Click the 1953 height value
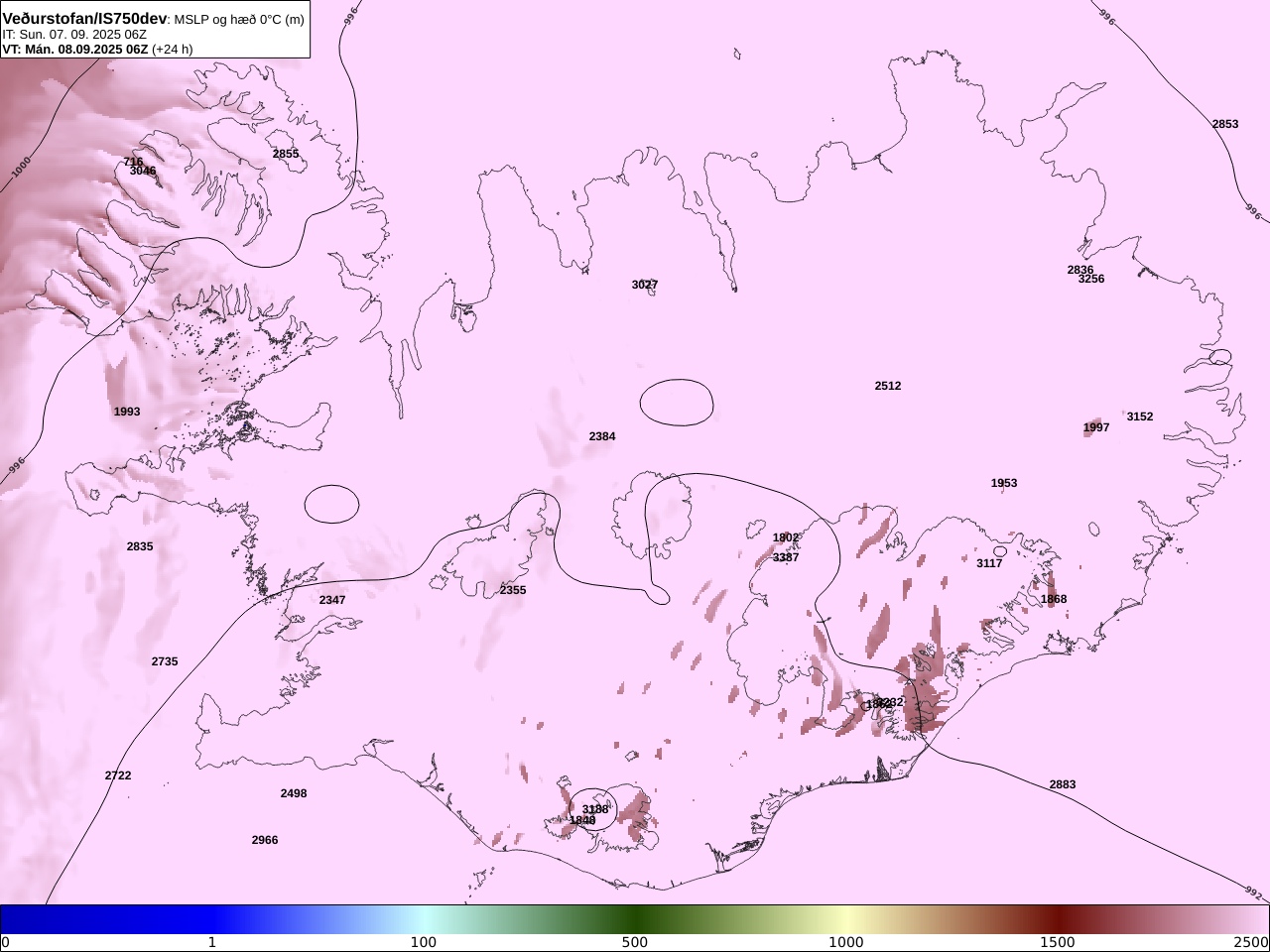1270x952 pixels. (x=1004, y=483)
